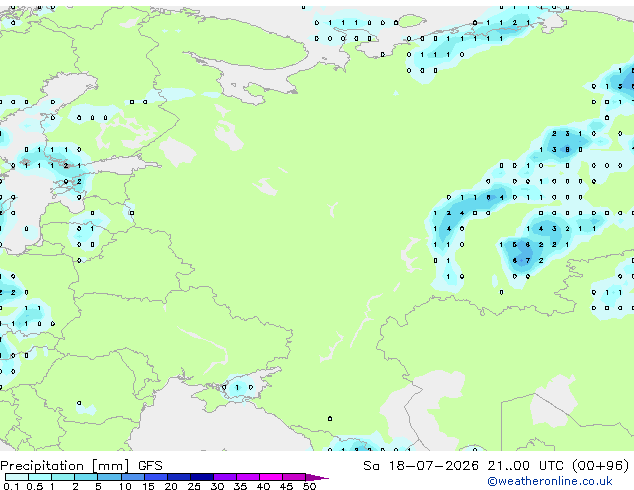Click the 'Precipitation [mm]' title text

click(x=65, y=466)
